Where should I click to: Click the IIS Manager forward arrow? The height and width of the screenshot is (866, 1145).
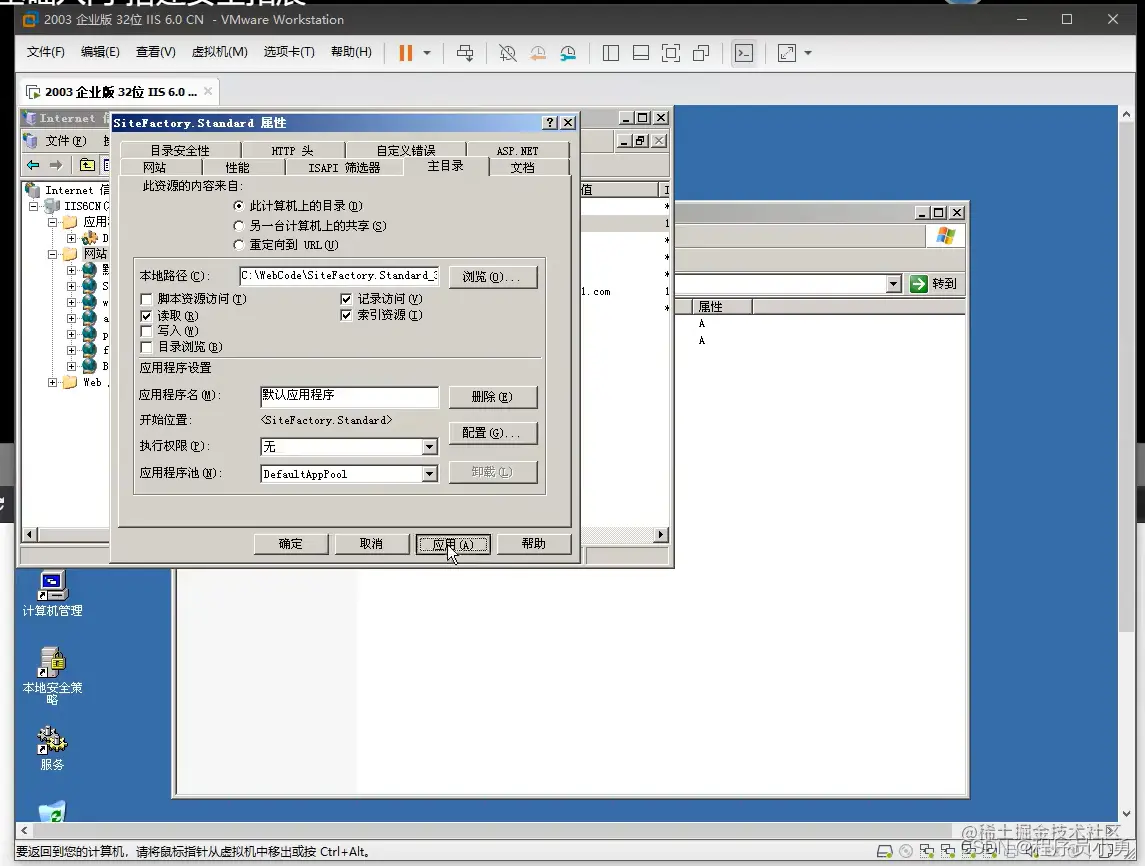click(55, 165)
